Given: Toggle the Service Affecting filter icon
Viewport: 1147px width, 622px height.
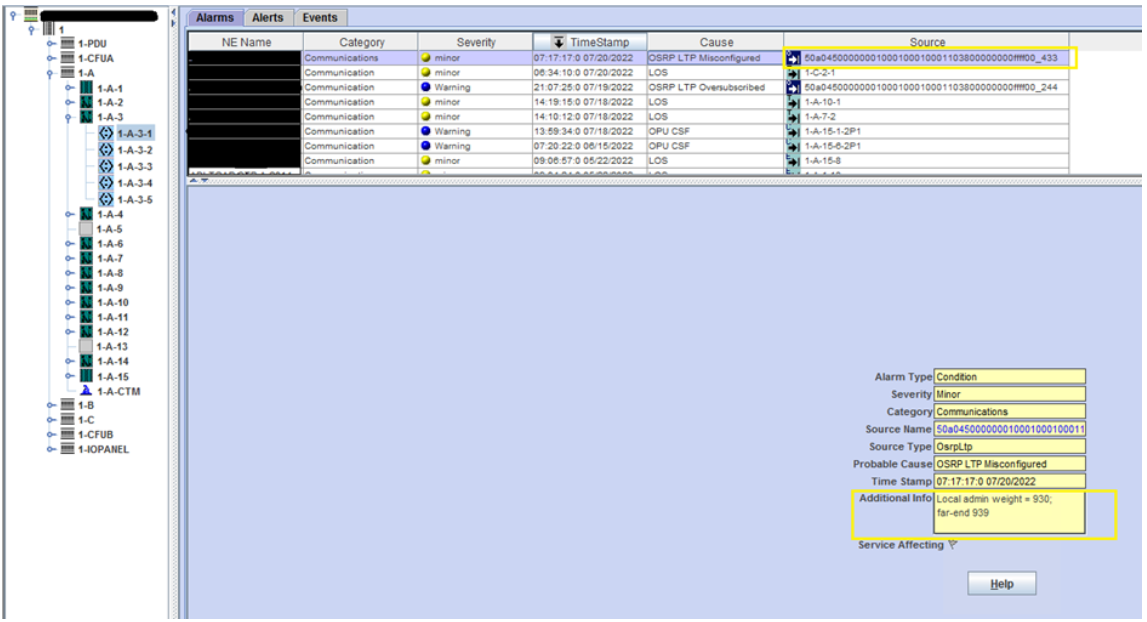Looking at the screenshot, I should click(x=952, y=544).
